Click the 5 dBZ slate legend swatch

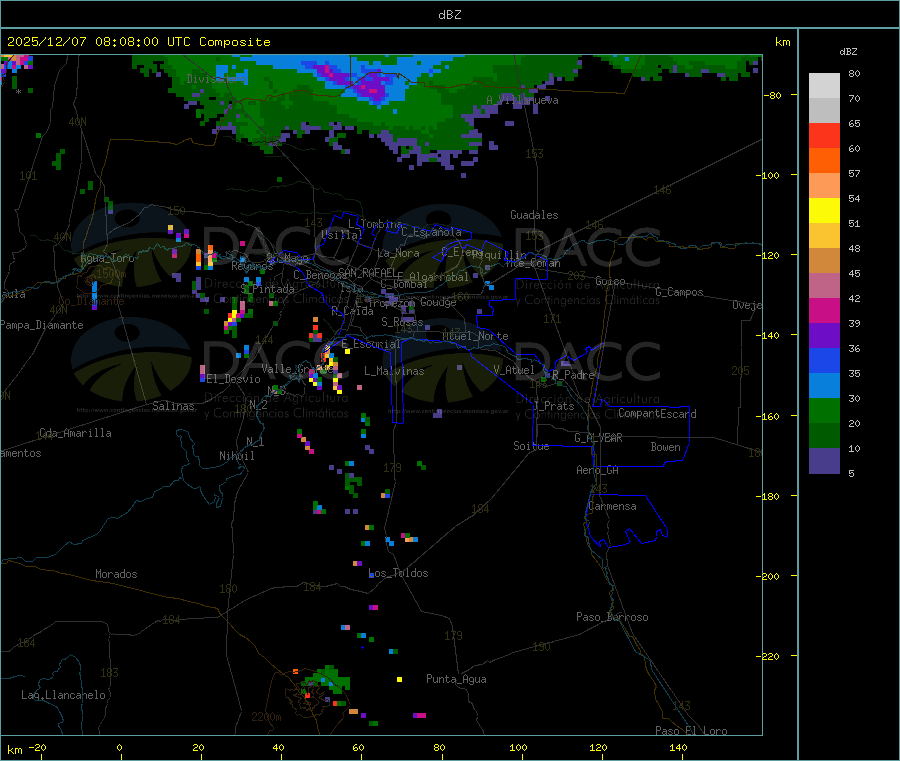824,461
